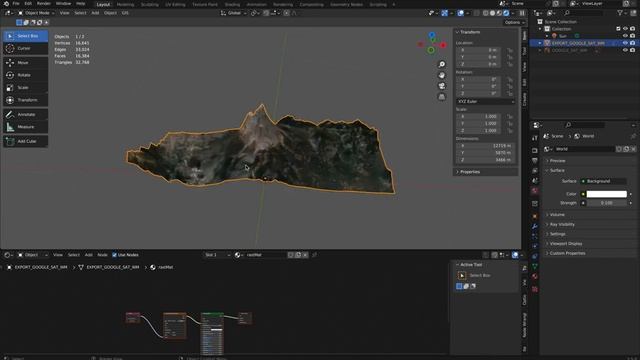Choose the Move tool
Screen dimensions: 640x360
[26, 62]
